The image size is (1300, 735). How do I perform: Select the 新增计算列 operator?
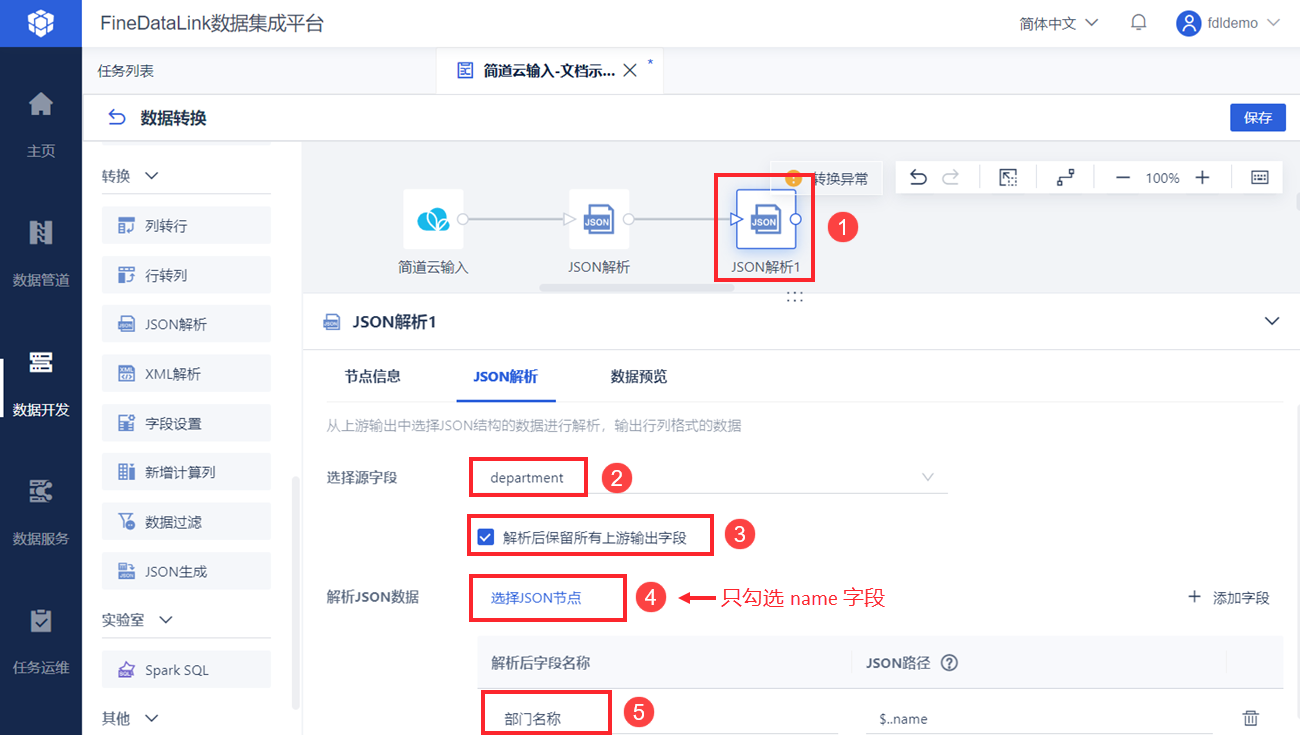(x=187, y=472)
